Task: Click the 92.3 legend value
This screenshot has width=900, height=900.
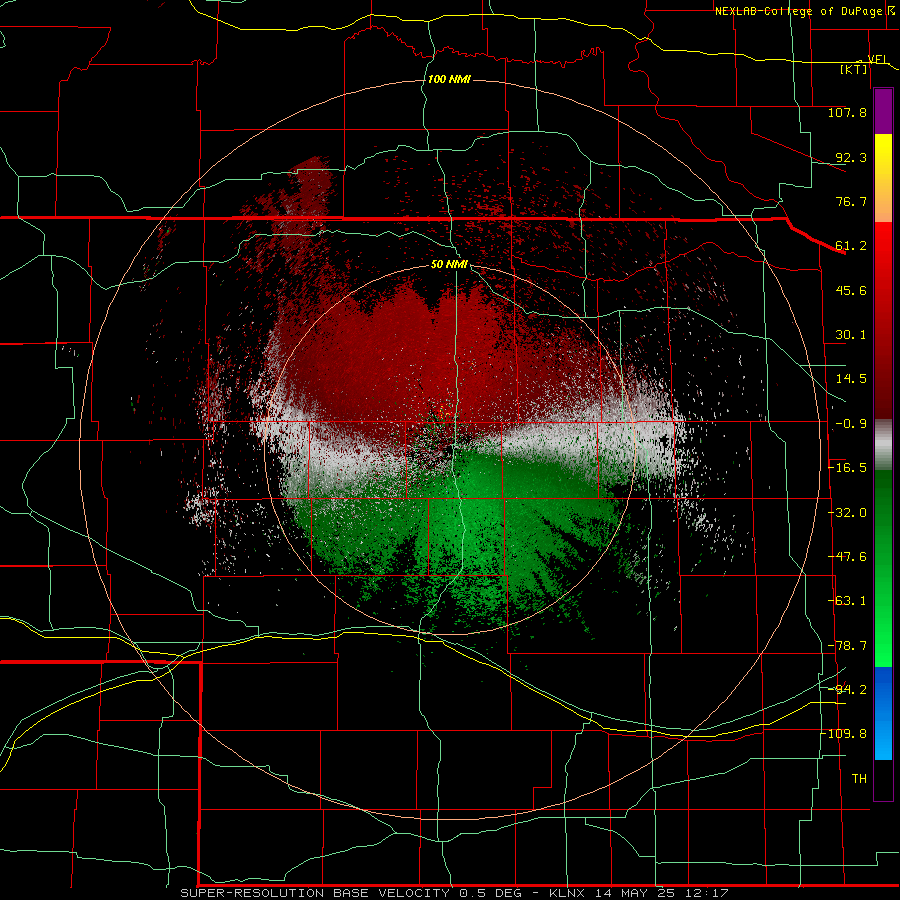Action: [x=851, y=157]
